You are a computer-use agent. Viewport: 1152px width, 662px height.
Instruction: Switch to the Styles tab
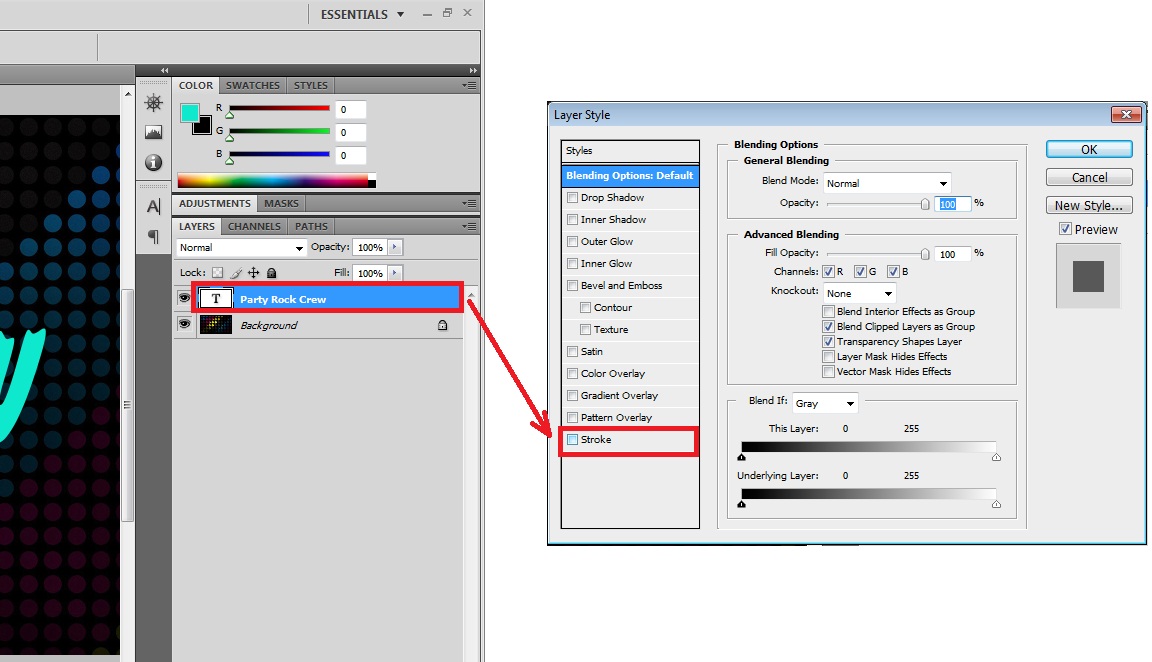[x=311, y=85]
